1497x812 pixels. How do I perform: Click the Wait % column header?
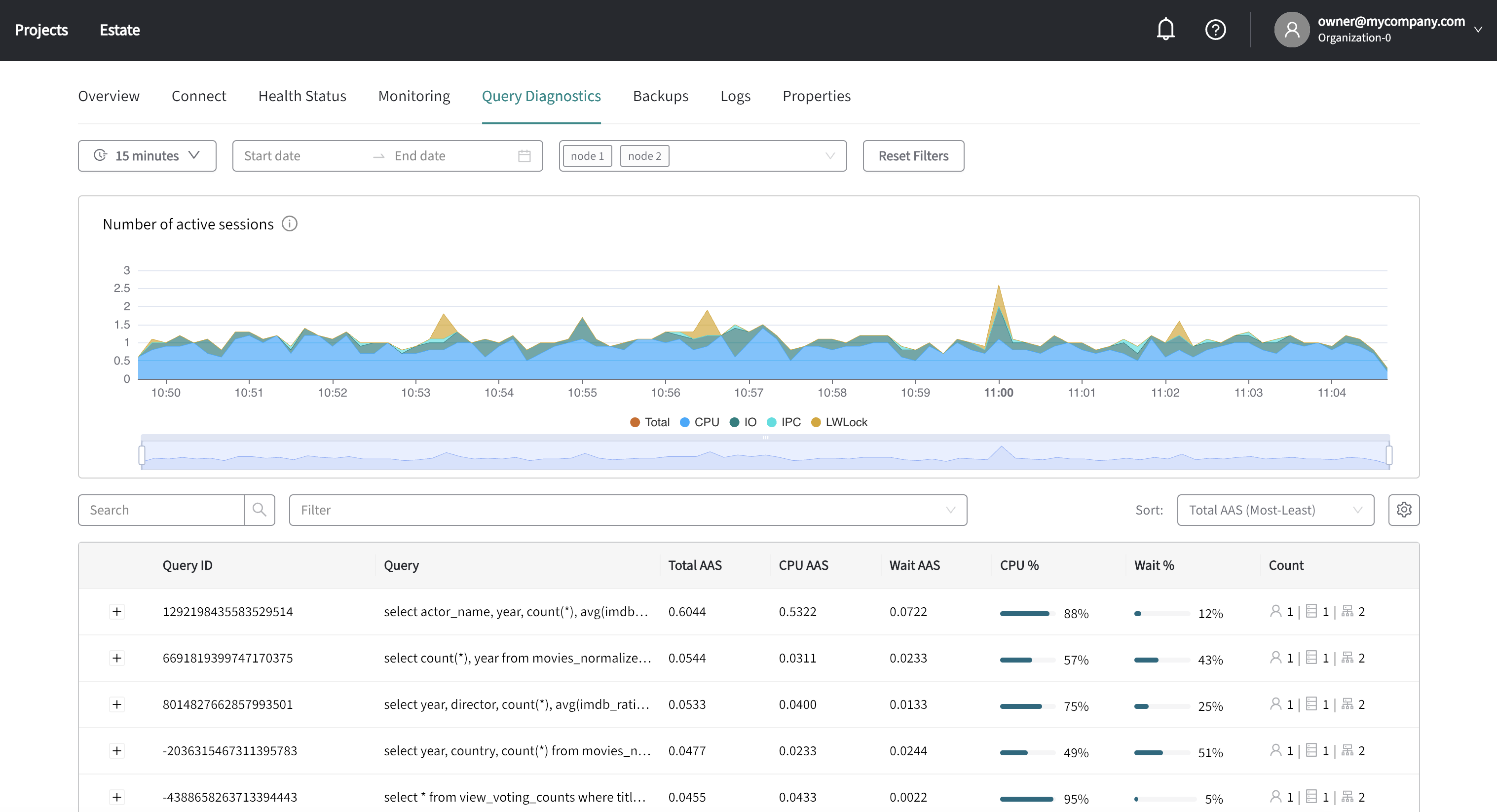pos(1154,565)
